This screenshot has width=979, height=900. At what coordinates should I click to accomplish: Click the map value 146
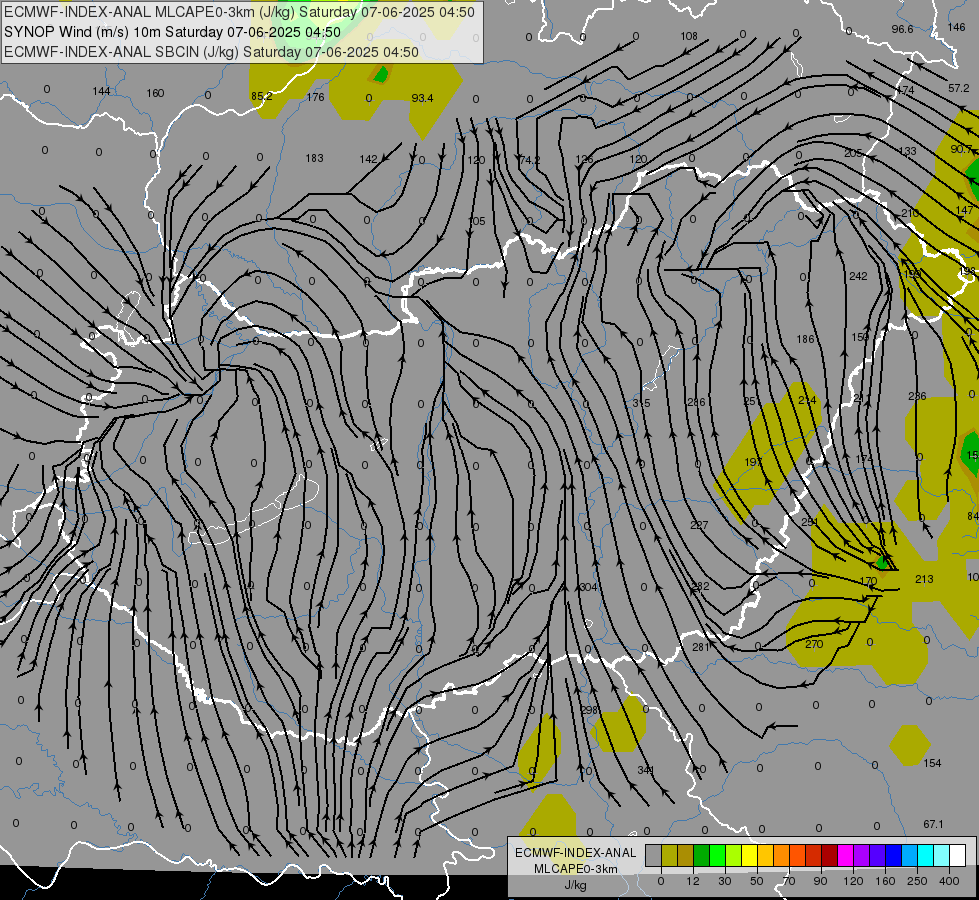click(956, 27)
